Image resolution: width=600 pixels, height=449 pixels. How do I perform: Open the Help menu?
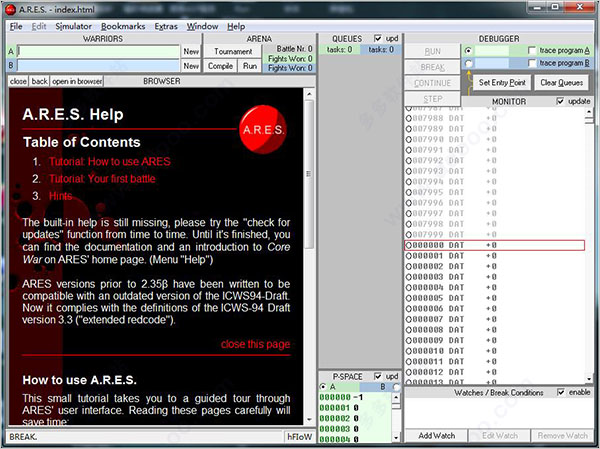click(236, 26)
